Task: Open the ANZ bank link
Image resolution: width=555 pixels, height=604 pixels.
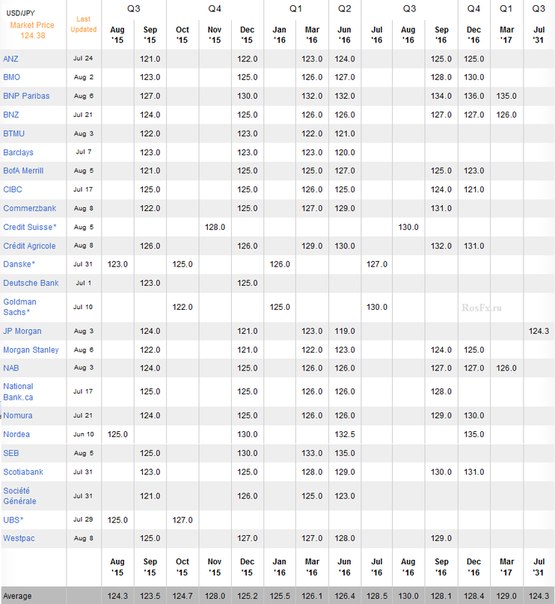Action: tap(11, 59)
